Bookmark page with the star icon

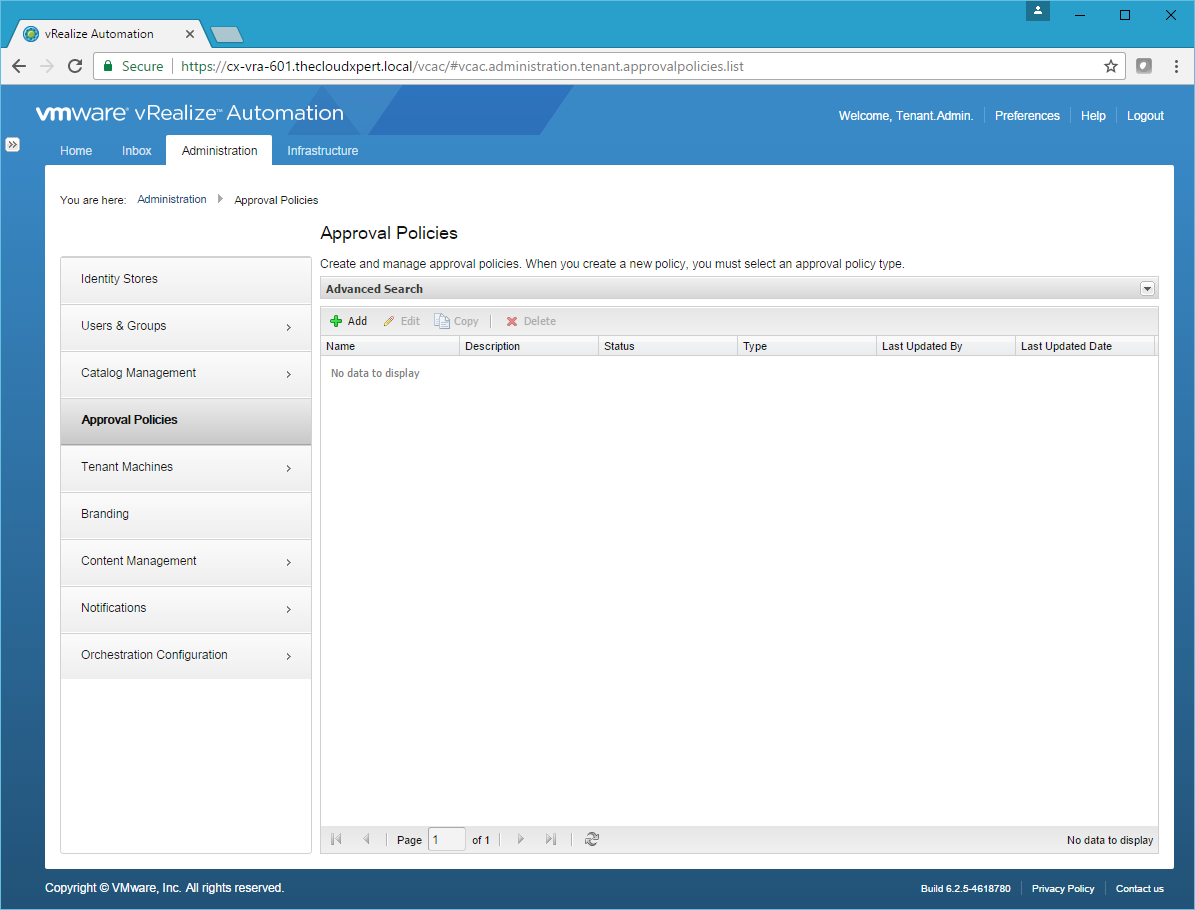click(1110, 66)
